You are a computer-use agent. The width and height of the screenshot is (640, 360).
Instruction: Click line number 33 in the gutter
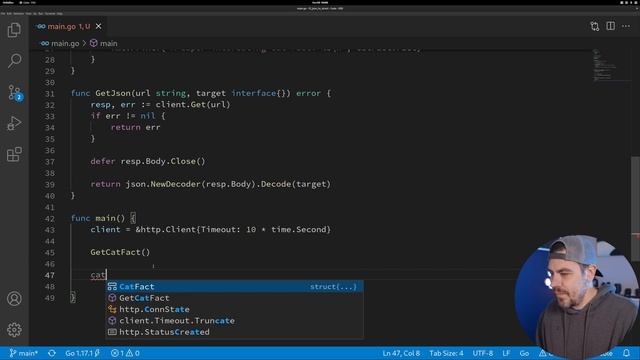pos(50,116)
